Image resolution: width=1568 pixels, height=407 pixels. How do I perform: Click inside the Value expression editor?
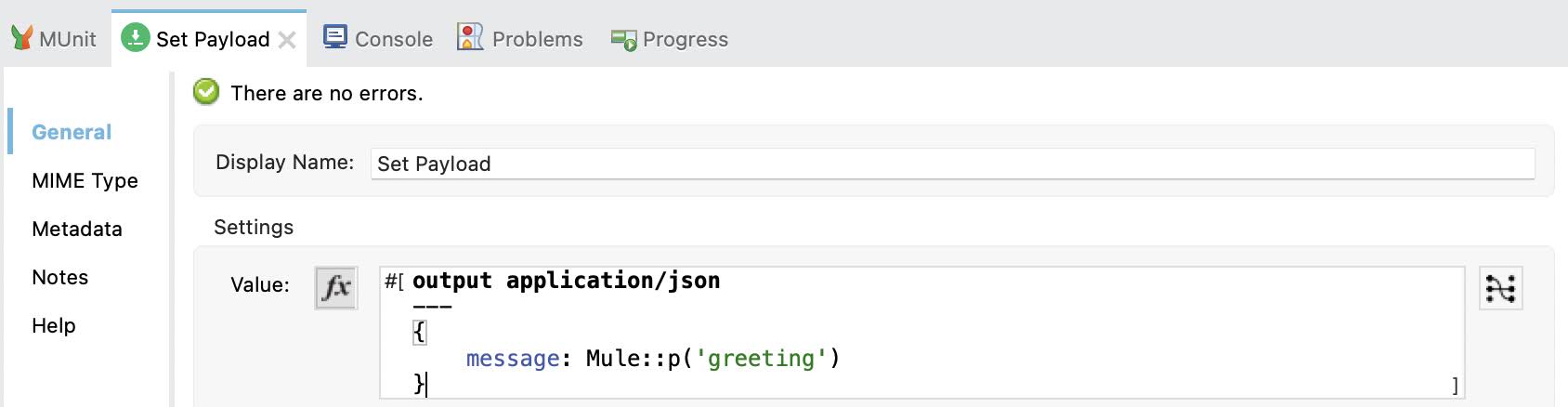click(x=922, y=333)
